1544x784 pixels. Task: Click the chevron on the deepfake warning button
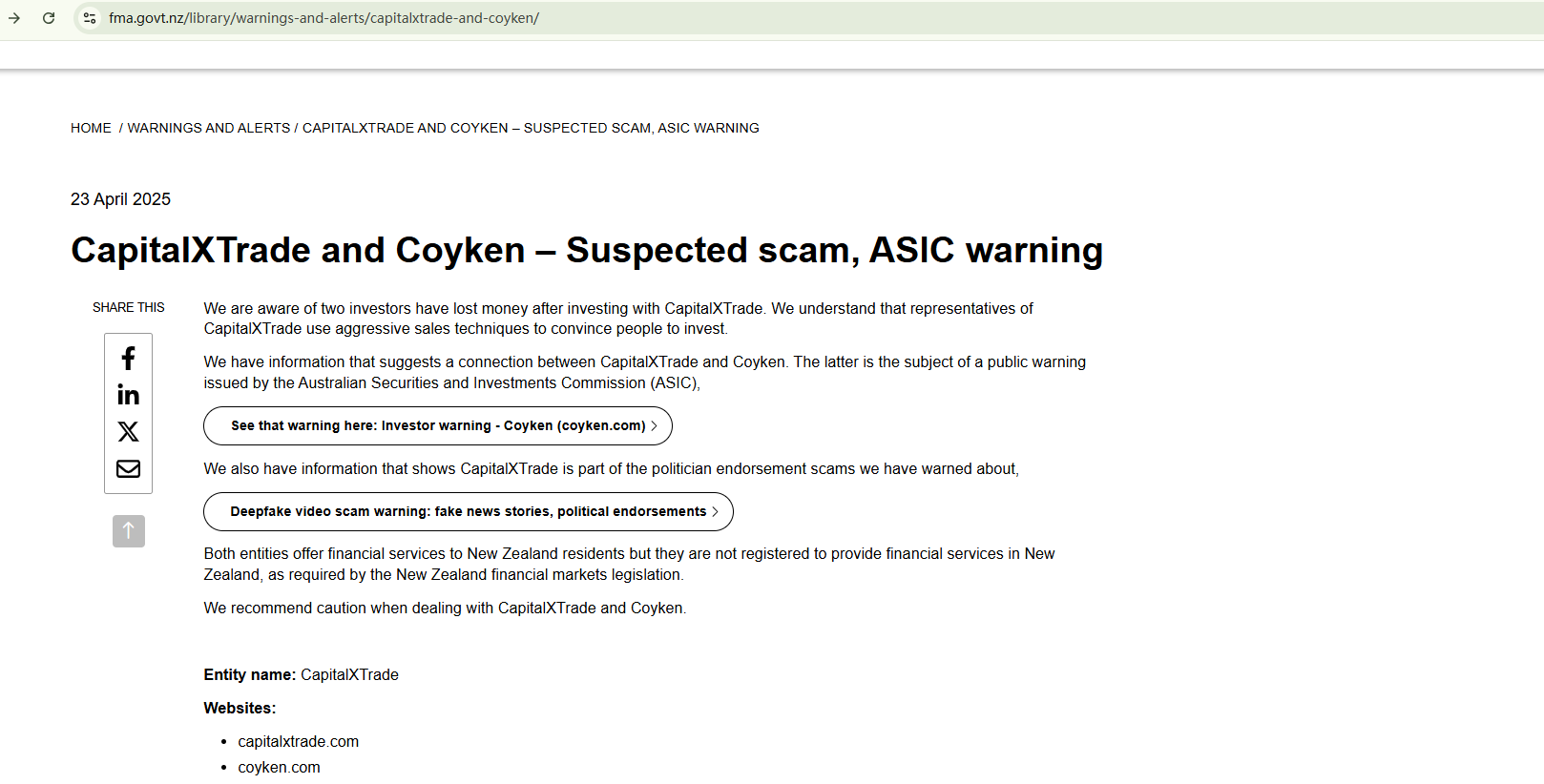[716, 512]
